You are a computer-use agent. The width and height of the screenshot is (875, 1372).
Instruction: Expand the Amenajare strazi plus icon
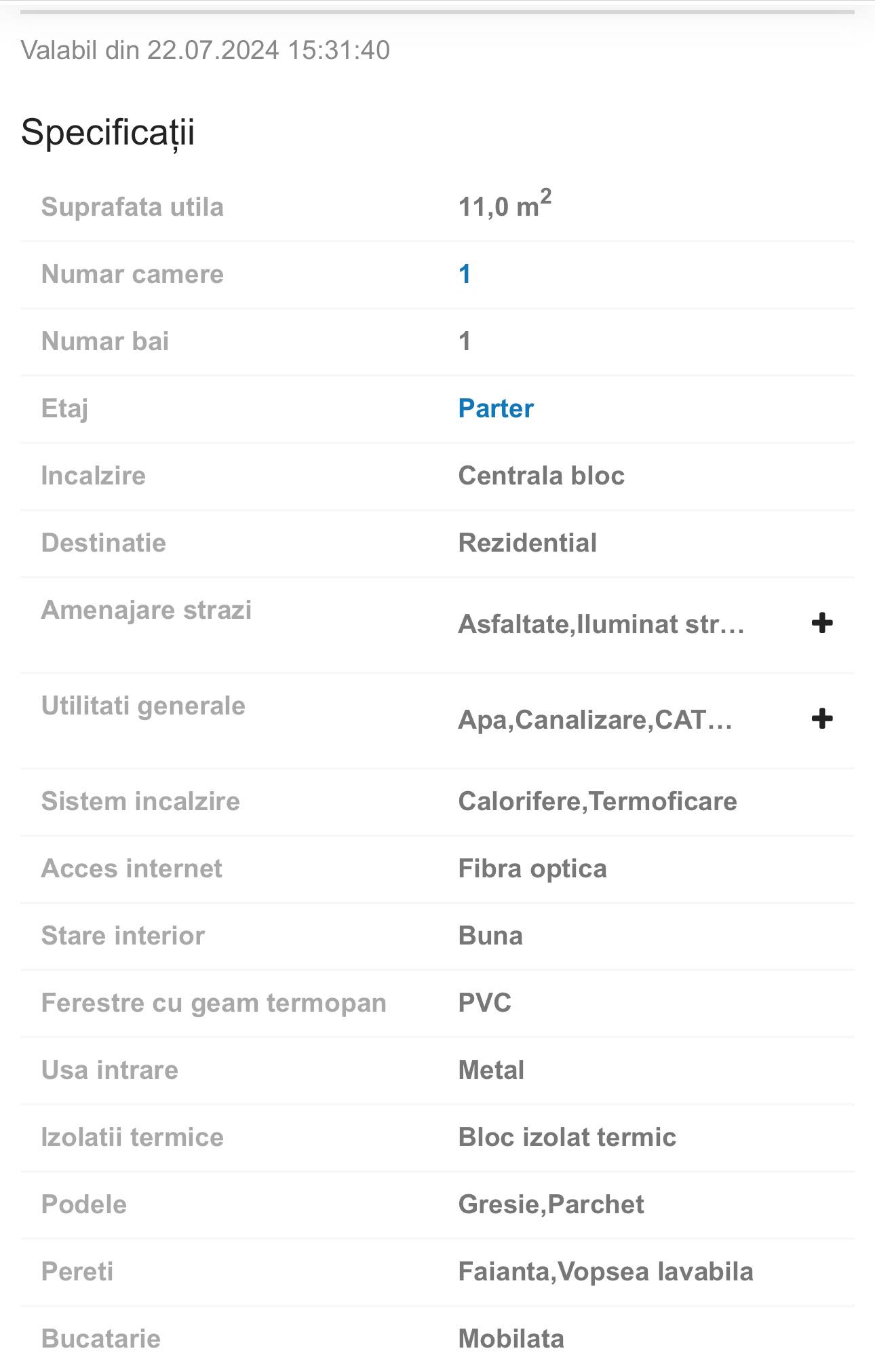[x=822, y=623]
